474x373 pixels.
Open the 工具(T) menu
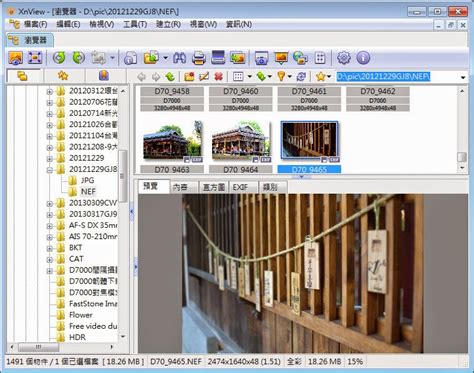click(x=135, y=24)
